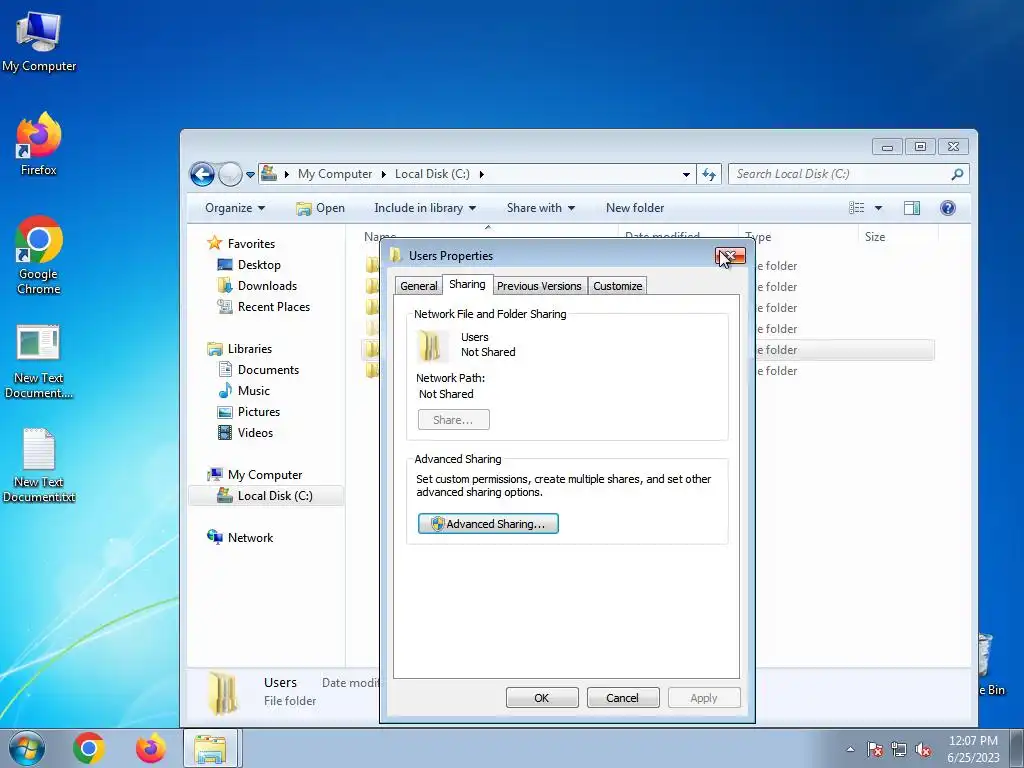Click the Explorer forward arrow button
The height and width of the screenshot is (768, 1024).
[230, 174]
